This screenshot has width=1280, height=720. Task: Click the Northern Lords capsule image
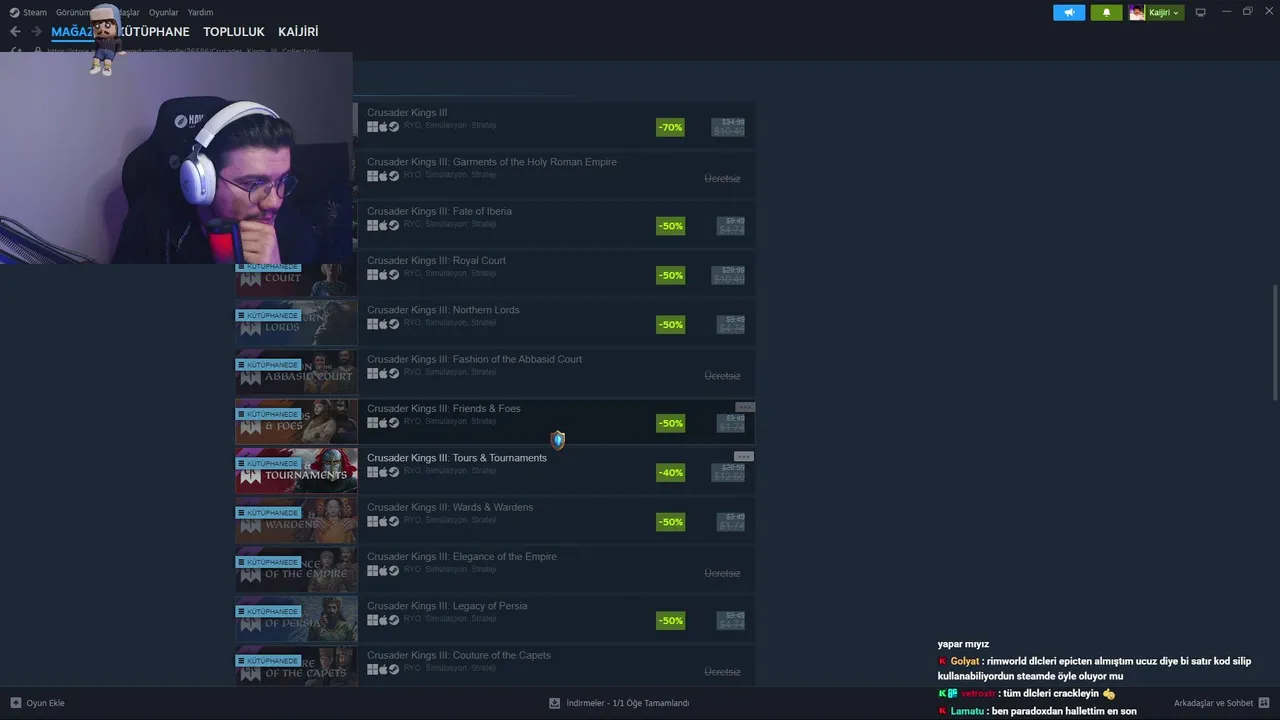click(x=296, y=322)
